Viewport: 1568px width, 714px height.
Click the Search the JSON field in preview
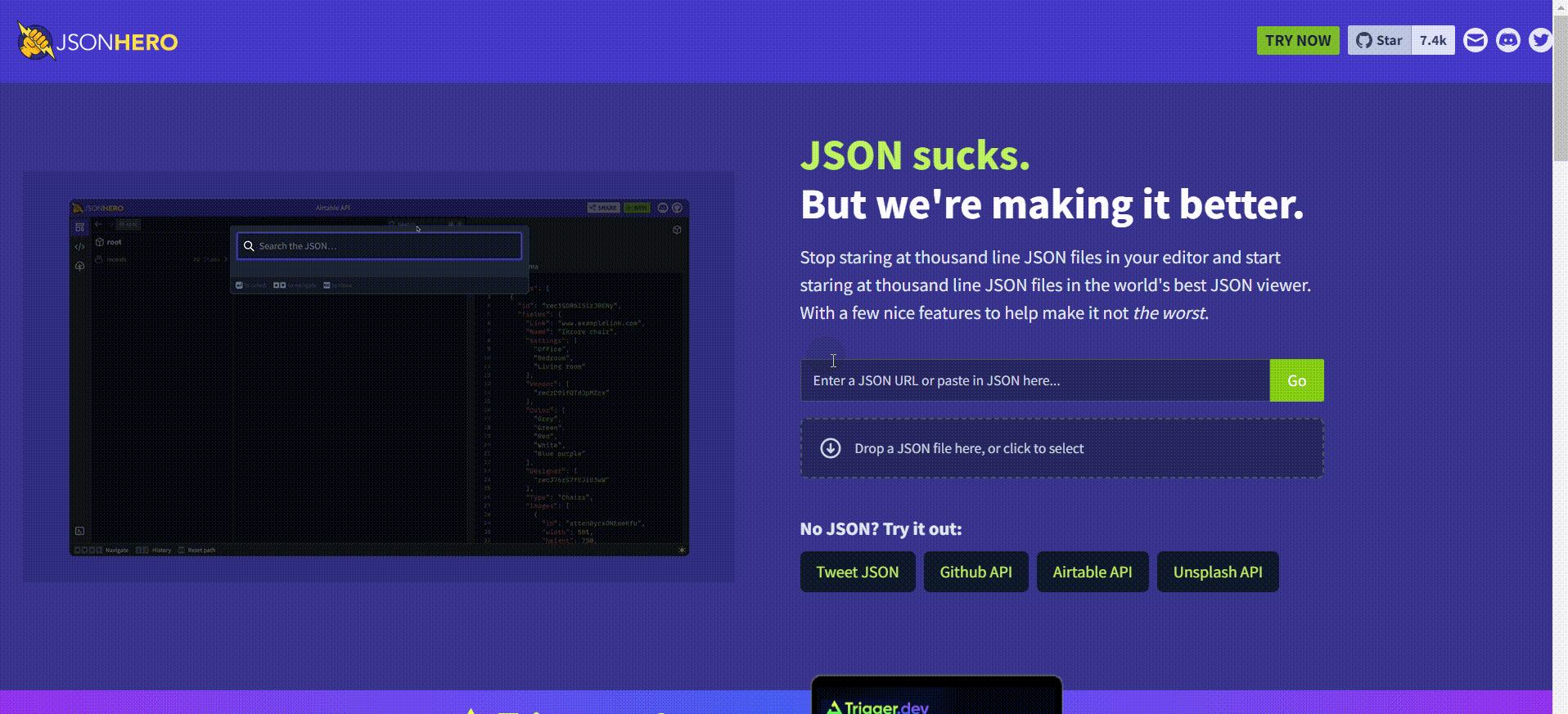click(379, 246)
